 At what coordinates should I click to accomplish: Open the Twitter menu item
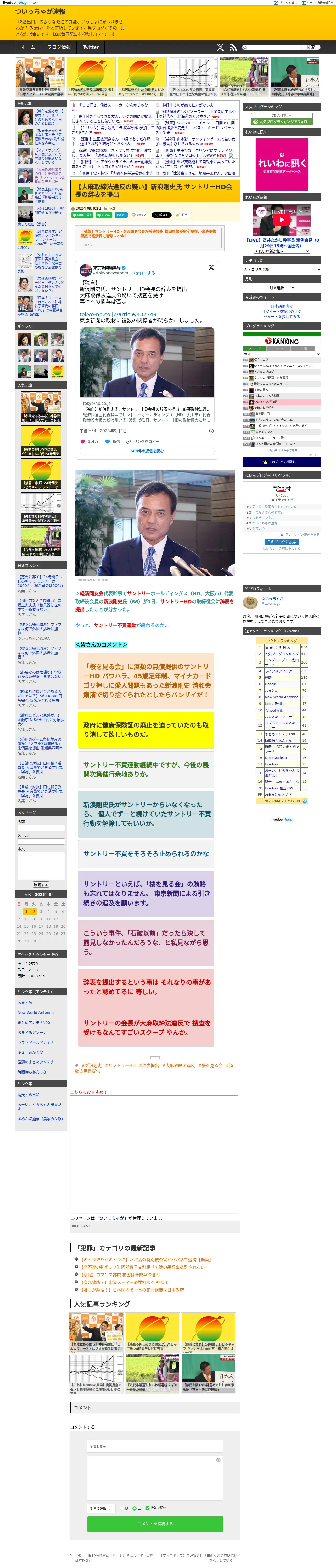coord(90,47)
